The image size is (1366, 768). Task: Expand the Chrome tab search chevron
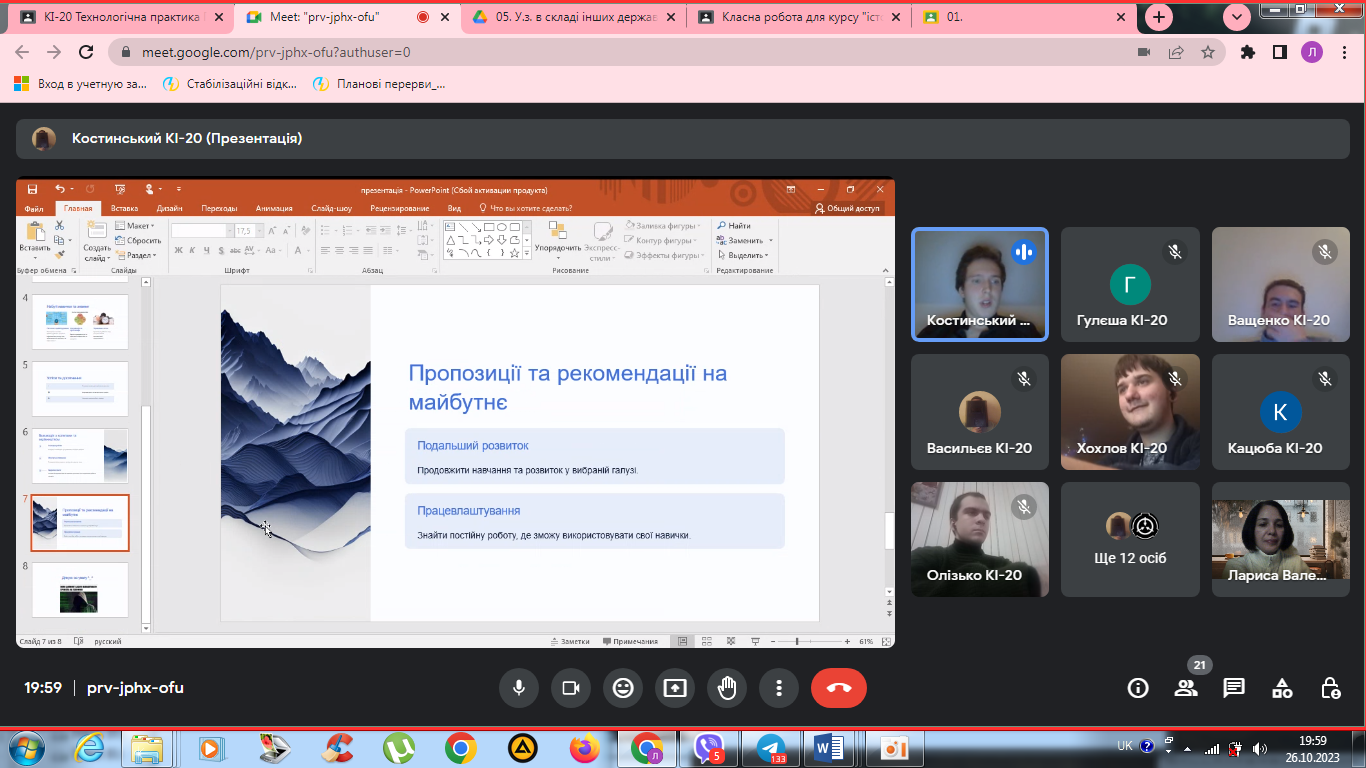tap(1238, 17)
